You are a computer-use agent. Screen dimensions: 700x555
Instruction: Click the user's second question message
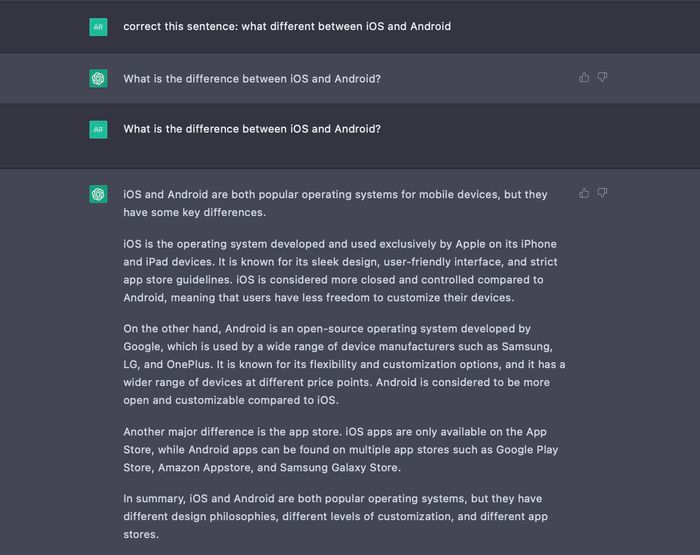[252, 129]
